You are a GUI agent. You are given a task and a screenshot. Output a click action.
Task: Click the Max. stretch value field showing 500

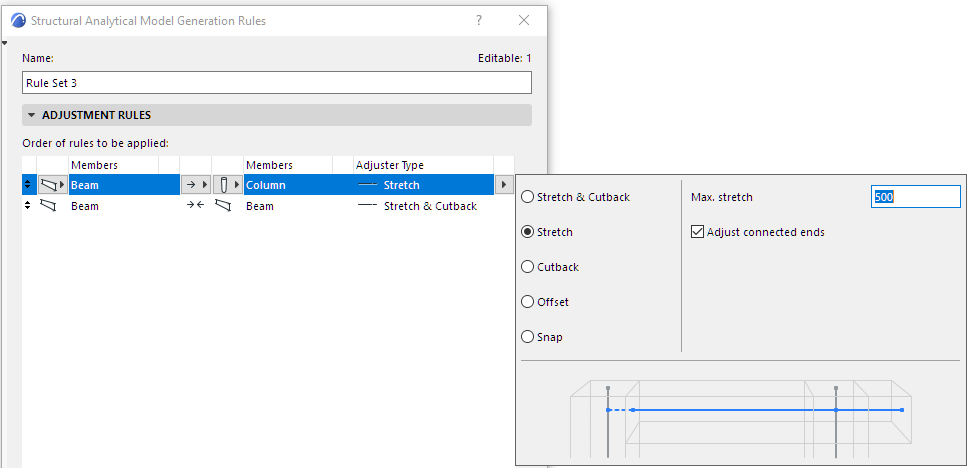tap(916, 197)
